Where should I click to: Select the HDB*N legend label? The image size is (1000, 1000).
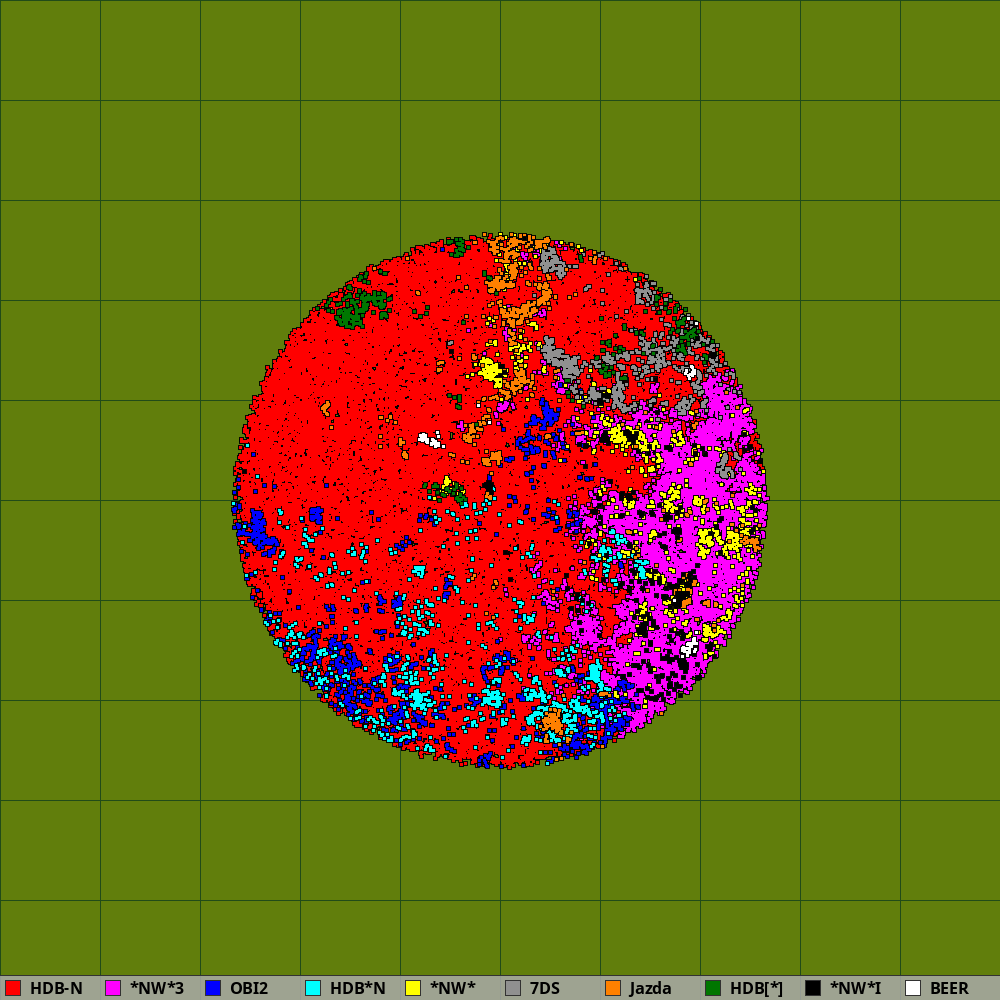(x=358, y=989)
